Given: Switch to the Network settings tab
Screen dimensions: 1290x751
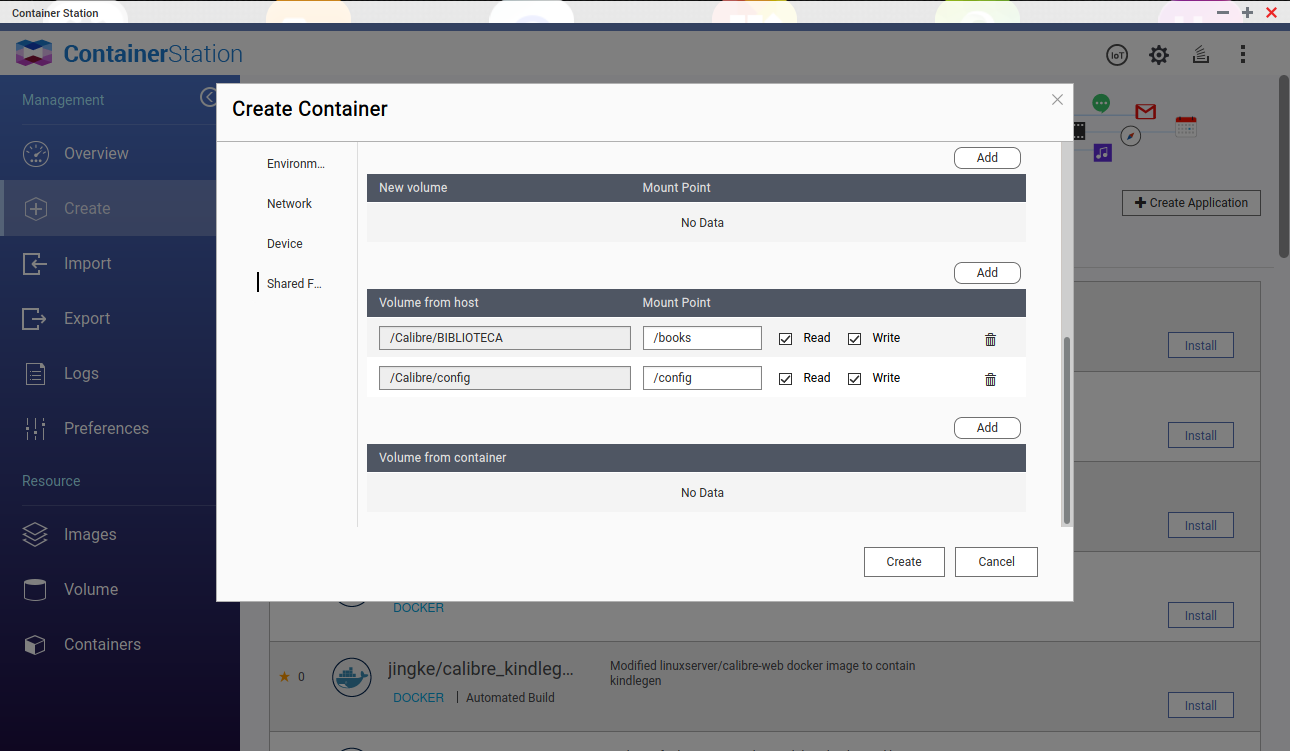Looking at the screenshot, I should pyautogui.click(x=289, y=204).
